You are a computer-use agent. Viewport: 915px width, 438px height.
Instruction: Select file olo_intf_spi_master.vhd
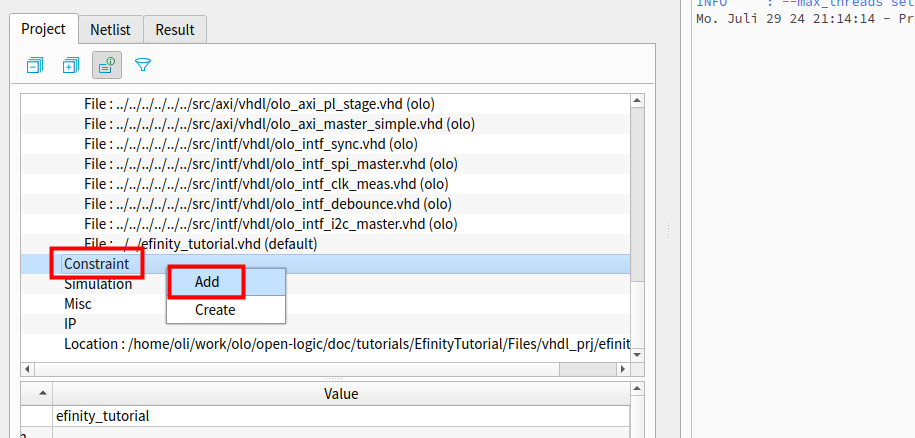271,164
